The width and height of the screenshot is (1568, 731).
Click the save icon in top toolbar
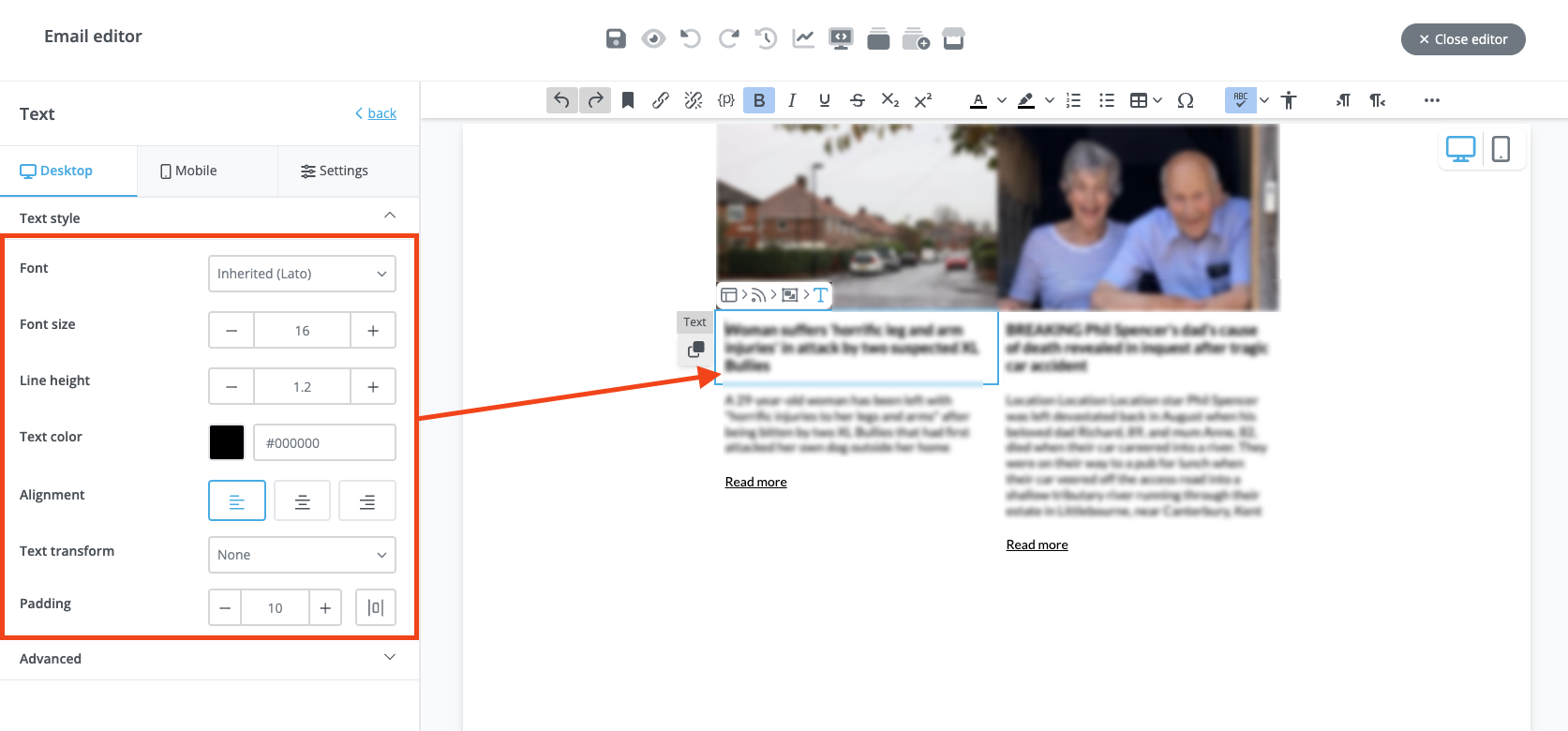pyautogui.click(x=615, y=38)
